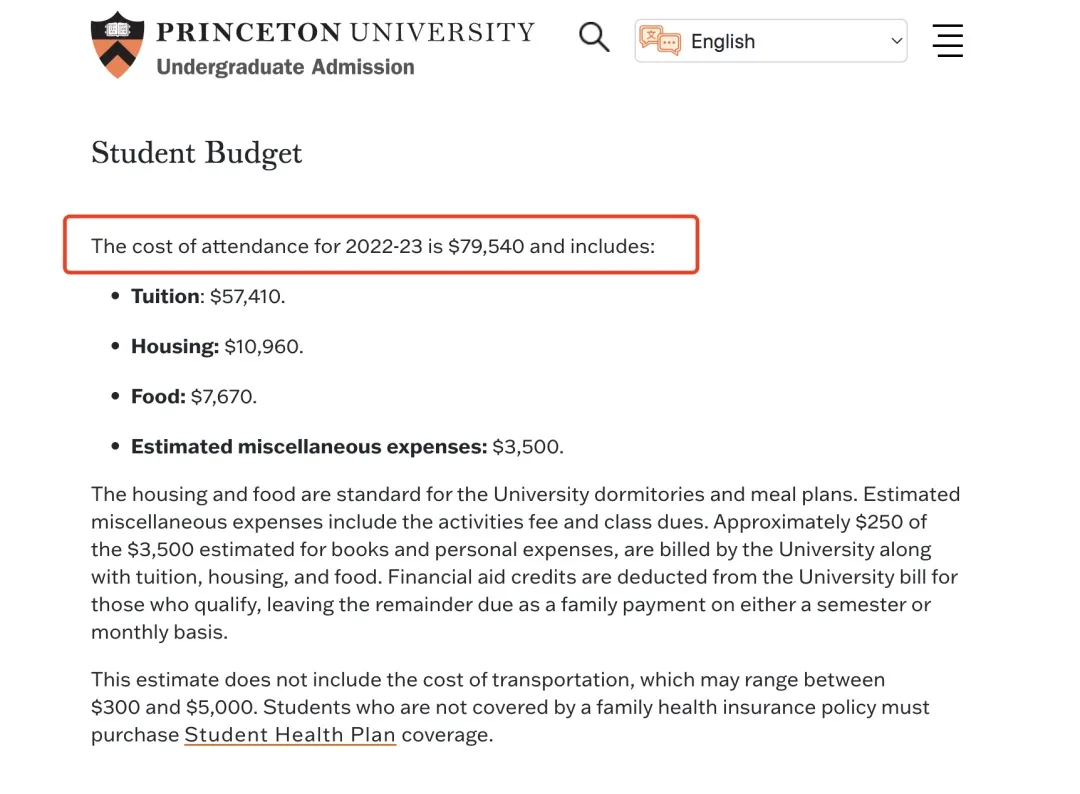The height and width of the screenshot is (794, 1080).
Task: Open the search magnifying glass
Action: coord(594,38)
